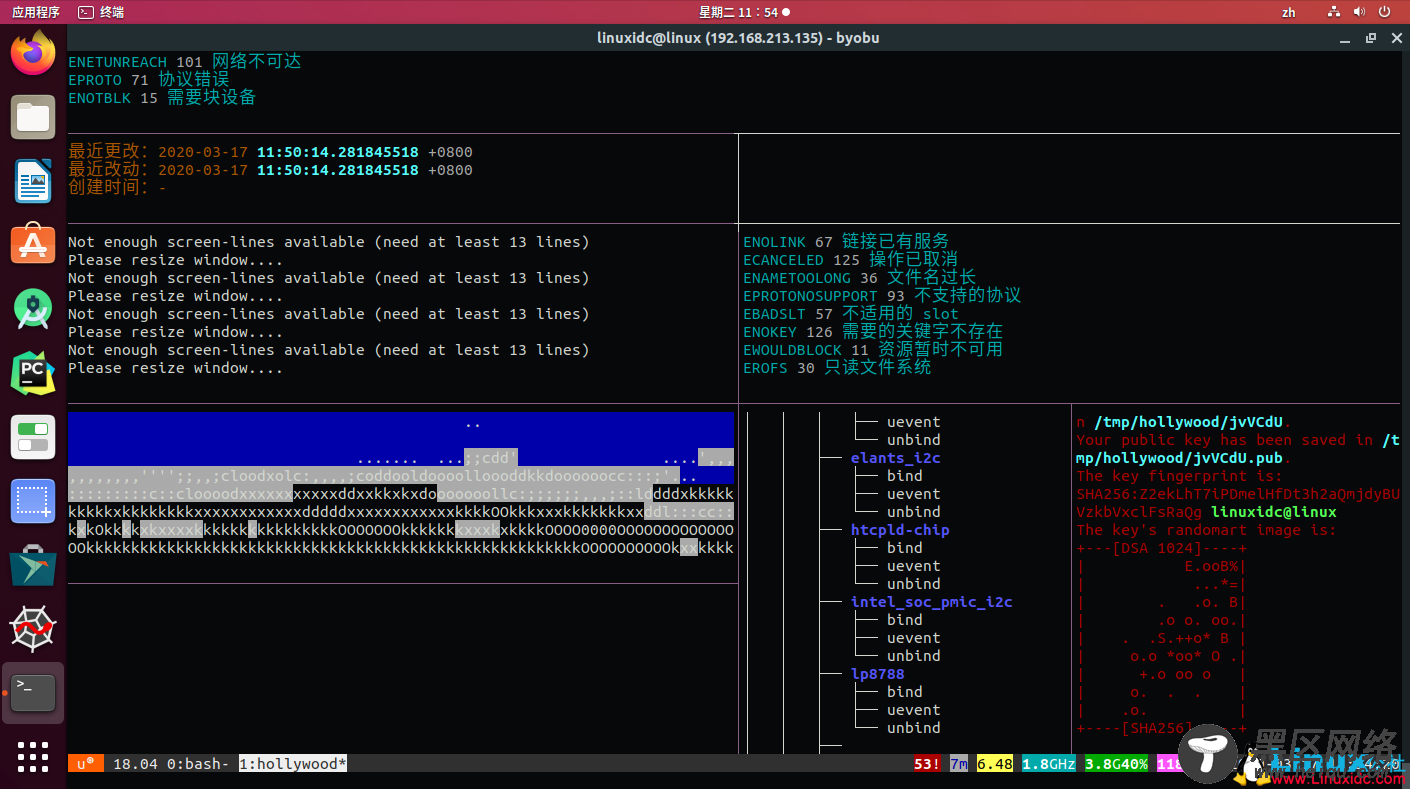The image size is (1410, 789).
Task: Click uevent under lp8788
Action: pyautogui.click(x=913, y=710)
